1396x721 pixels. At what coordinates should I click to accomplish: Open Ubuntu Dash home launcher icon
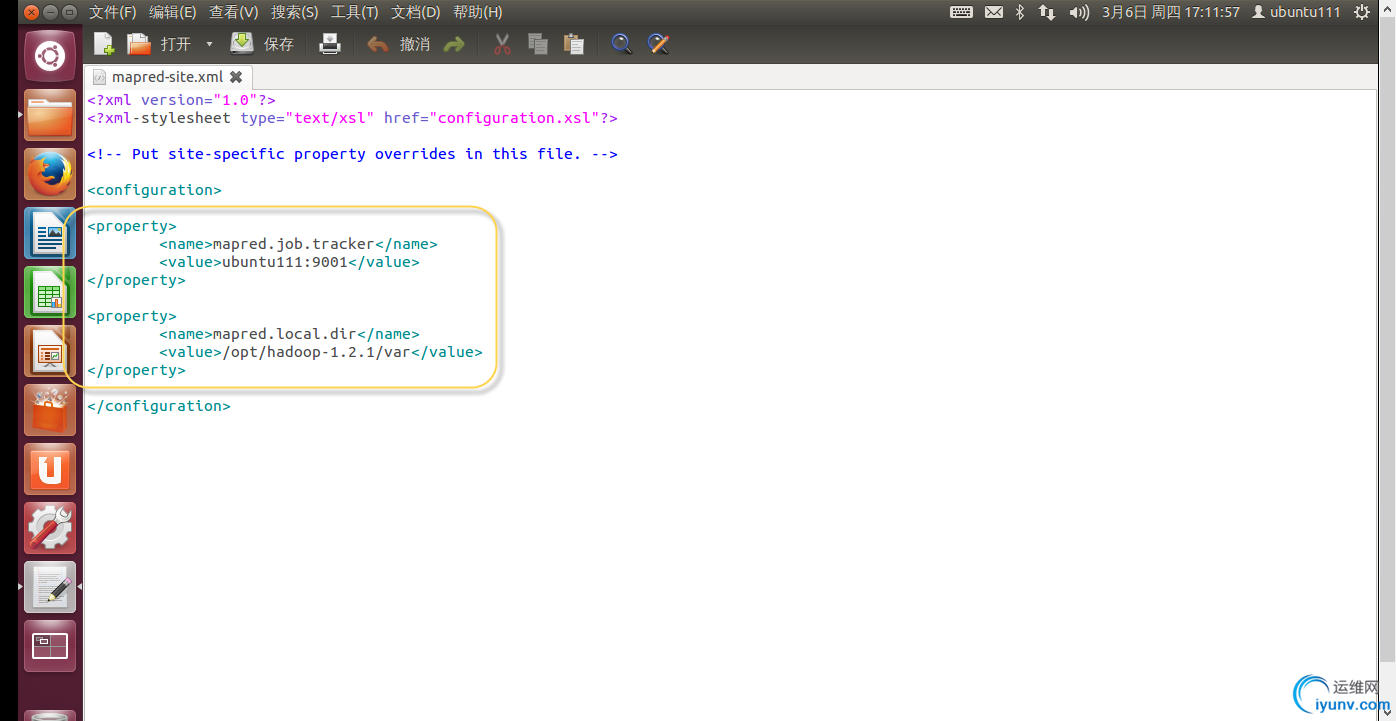pos(50,56)
